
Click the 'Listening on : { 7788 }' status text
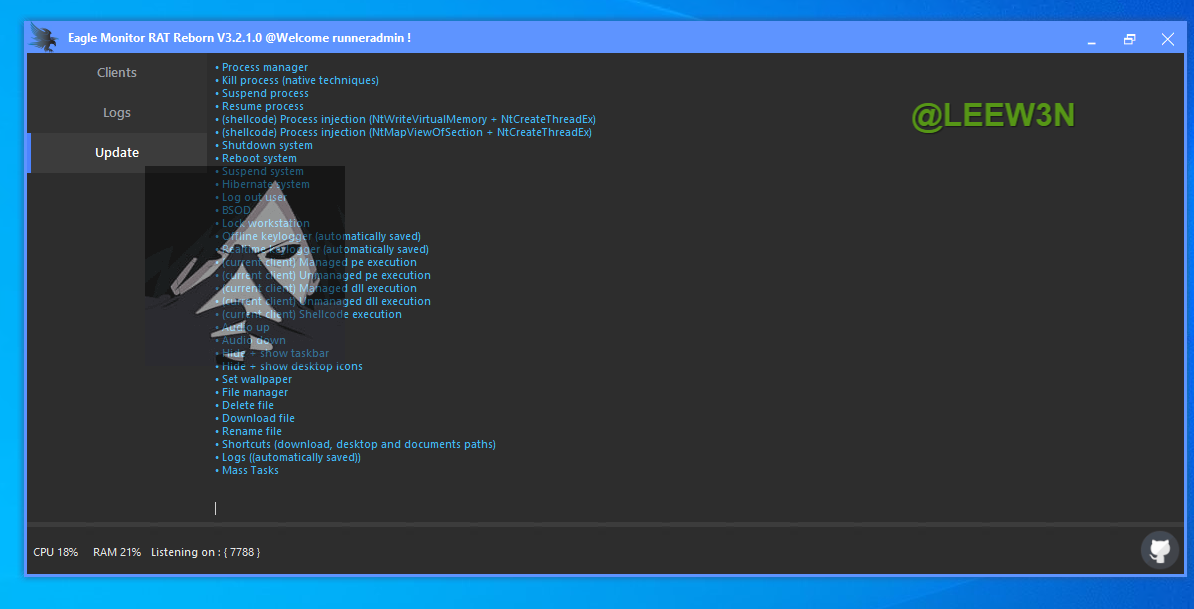[x=205, y=552]
